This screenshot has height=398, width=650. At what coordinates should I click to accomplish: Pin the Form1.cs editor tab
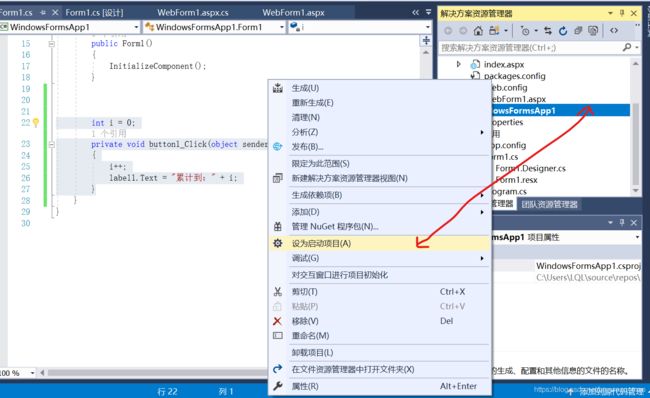click(x=43, y=12)
